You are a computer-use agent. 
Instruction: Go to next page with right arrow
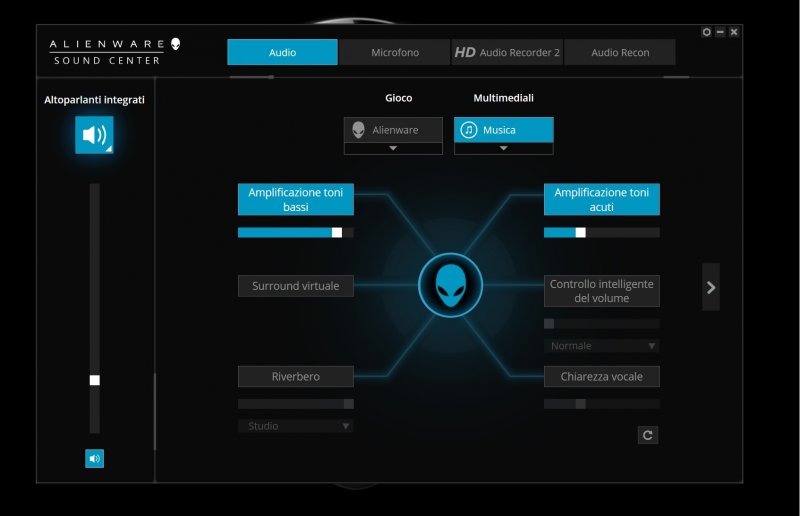(710, 287)
